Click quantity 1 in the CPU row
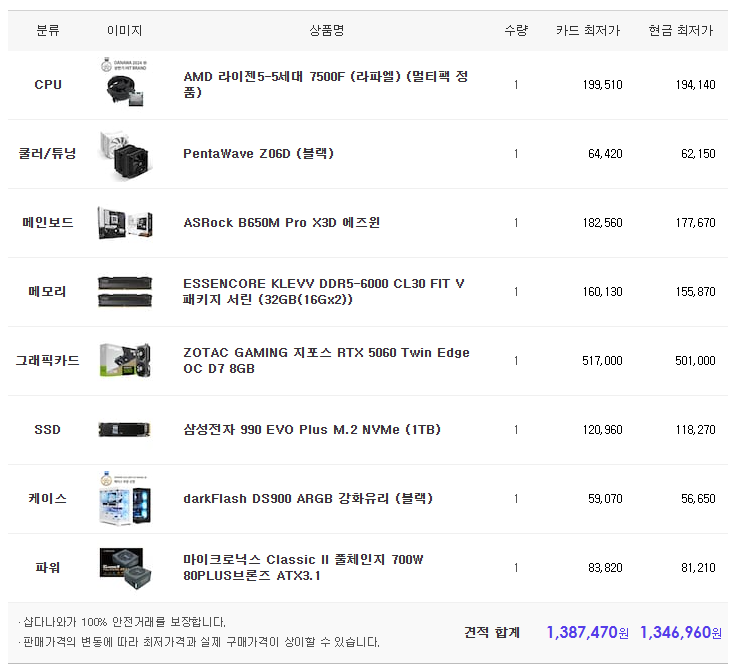Viewport: 731px width, 667px height. pos(516,84)
